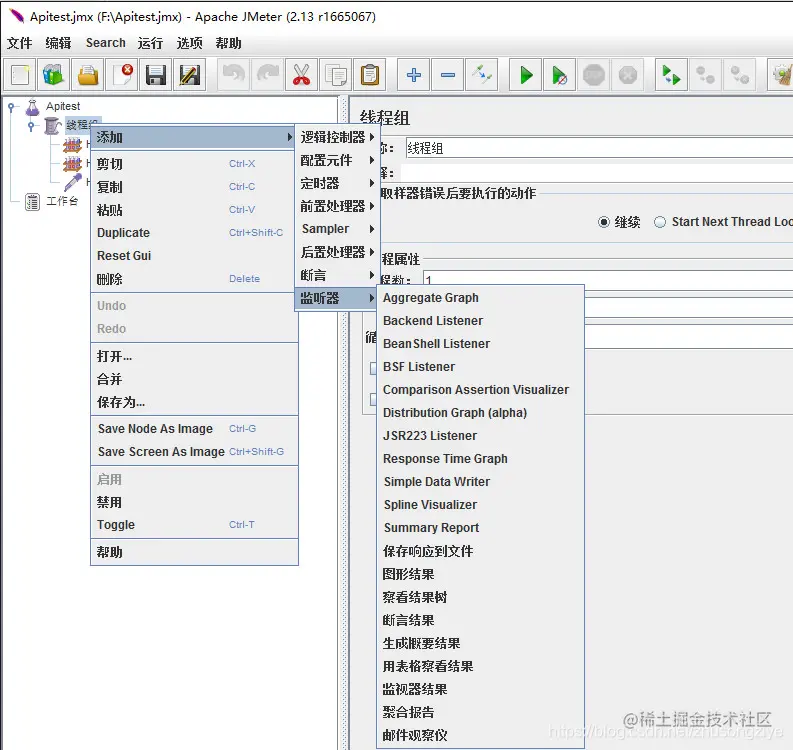Open the 编辑 menu
Screen dimensions: 793x750
[58, 43]
